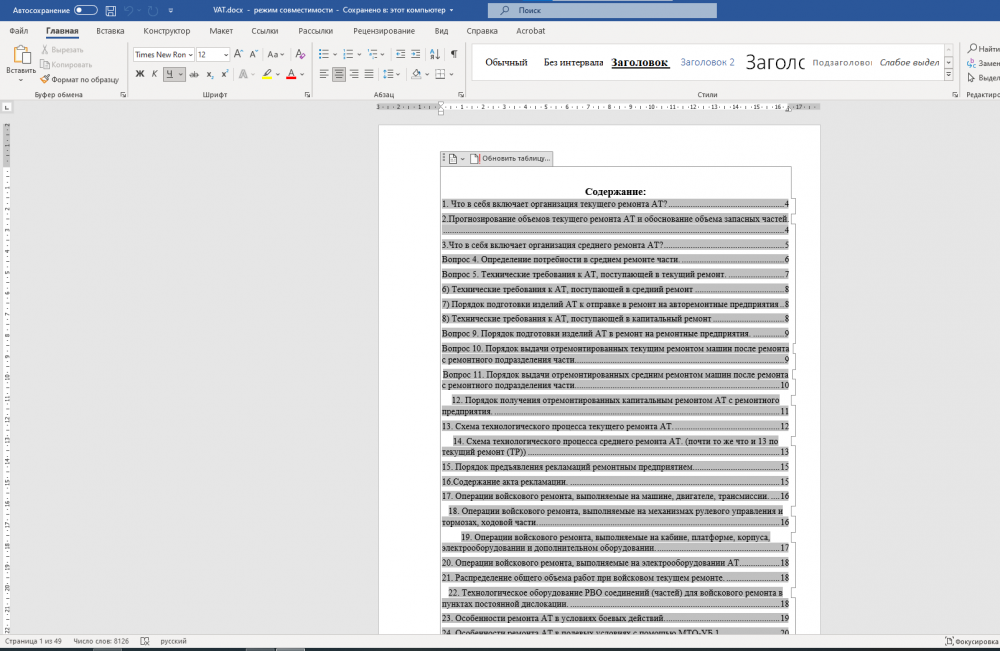Image resolution: width=1000 pixels, height=651 pixels.
Task: Click the Find (Найти) button
Action: 983,48
